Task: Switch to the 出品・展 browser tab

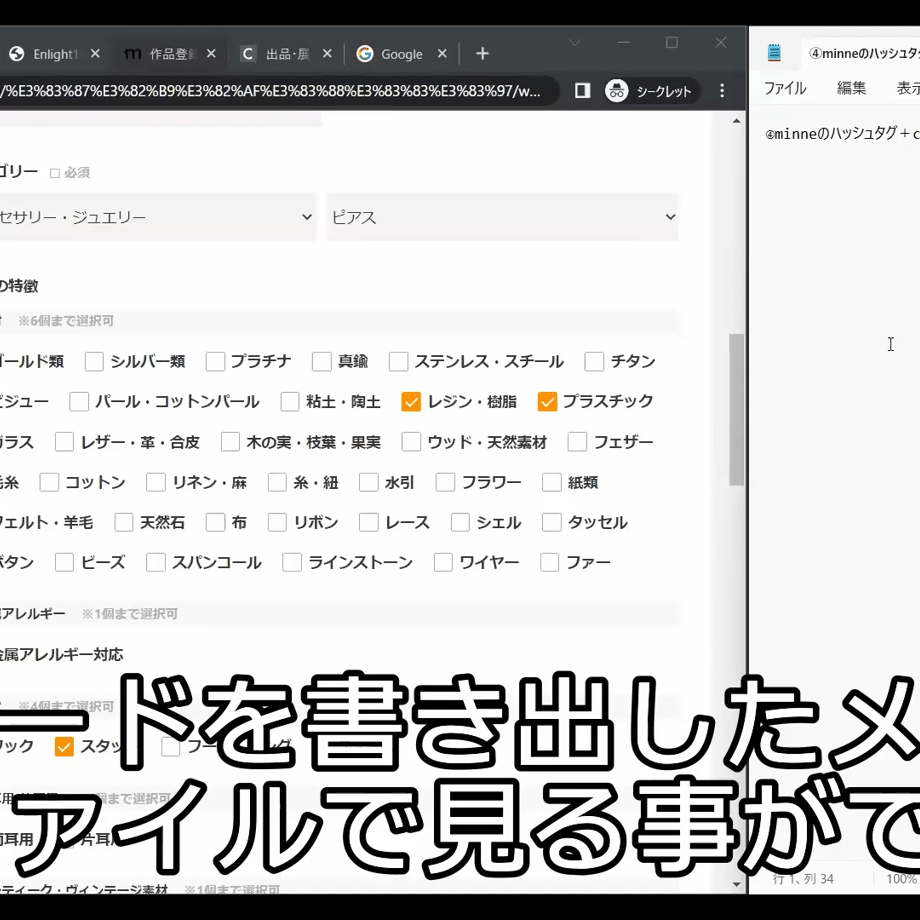Action: tap(287, 54)
